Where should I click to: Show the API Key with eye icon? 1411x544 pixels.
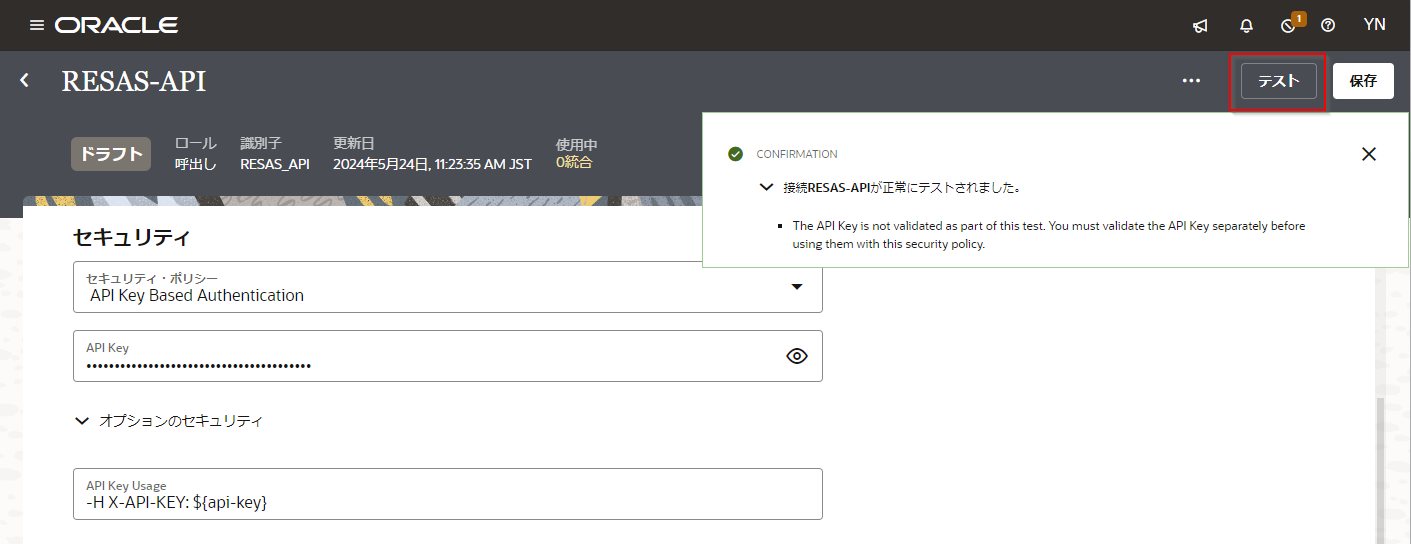click(x=796, y=356)
